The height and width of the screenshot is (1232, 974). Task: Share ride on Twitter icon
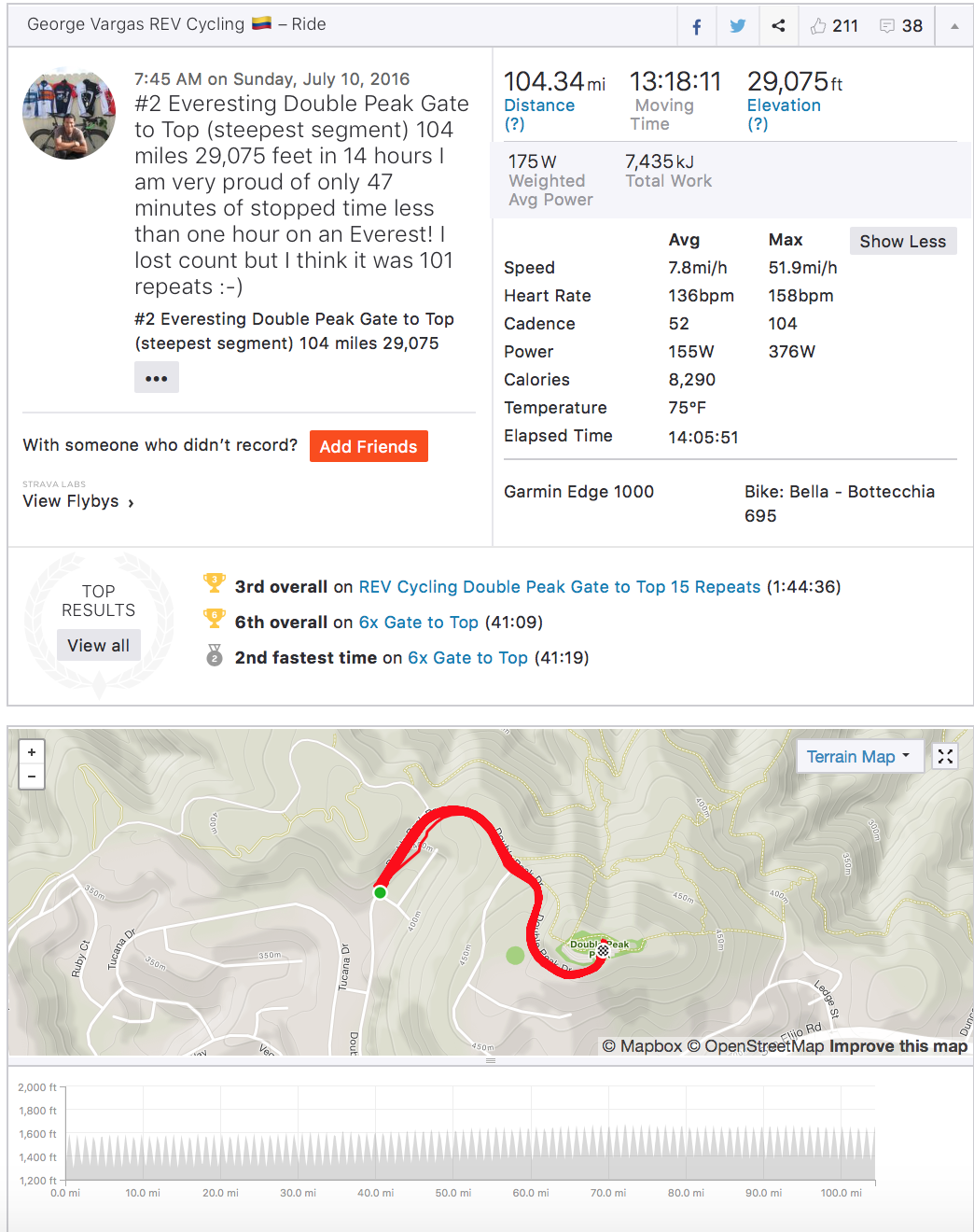pyautogui.click(x=737, y=26)
